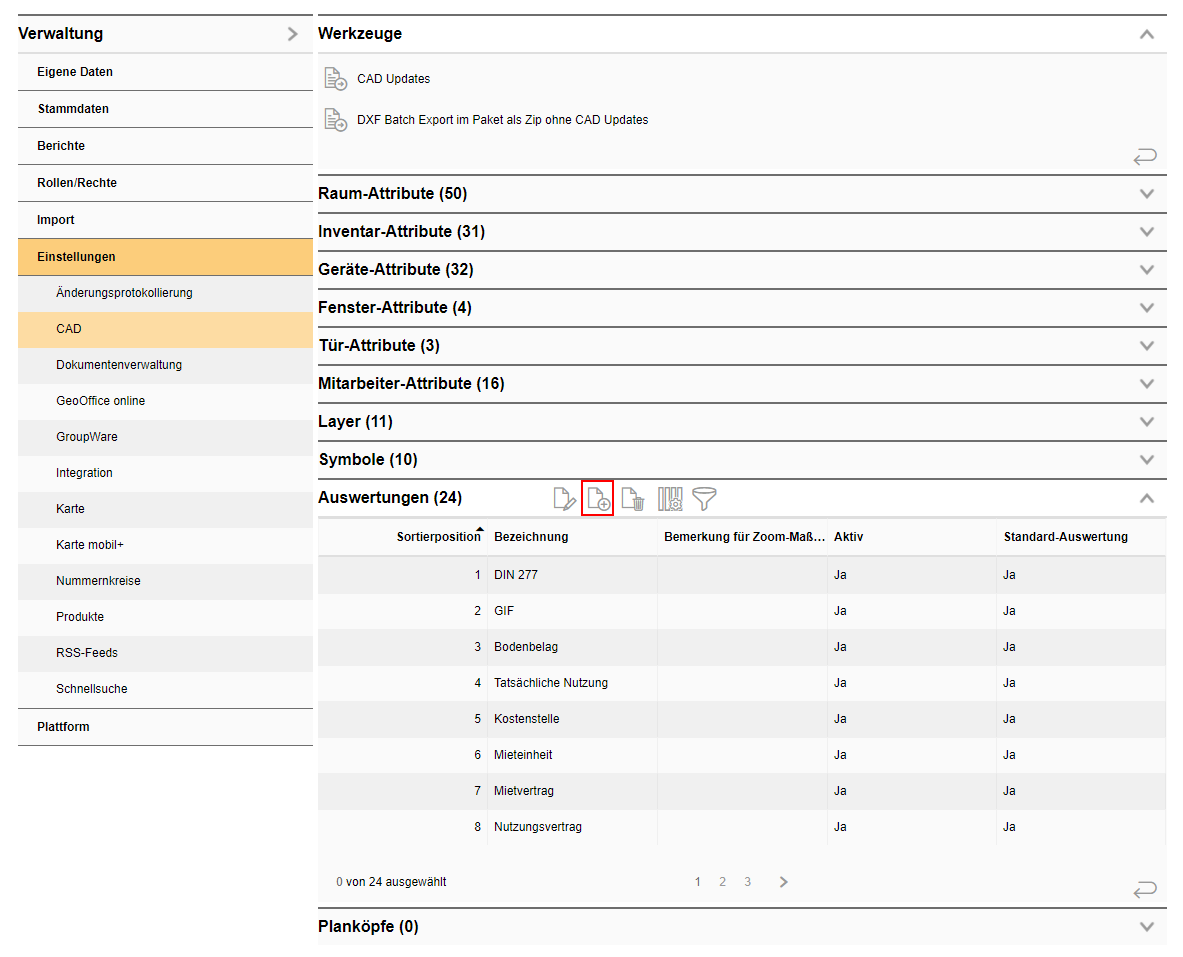
Task: Click the edit Auswertung pencil icon
Action: click(x=564, y=498)
